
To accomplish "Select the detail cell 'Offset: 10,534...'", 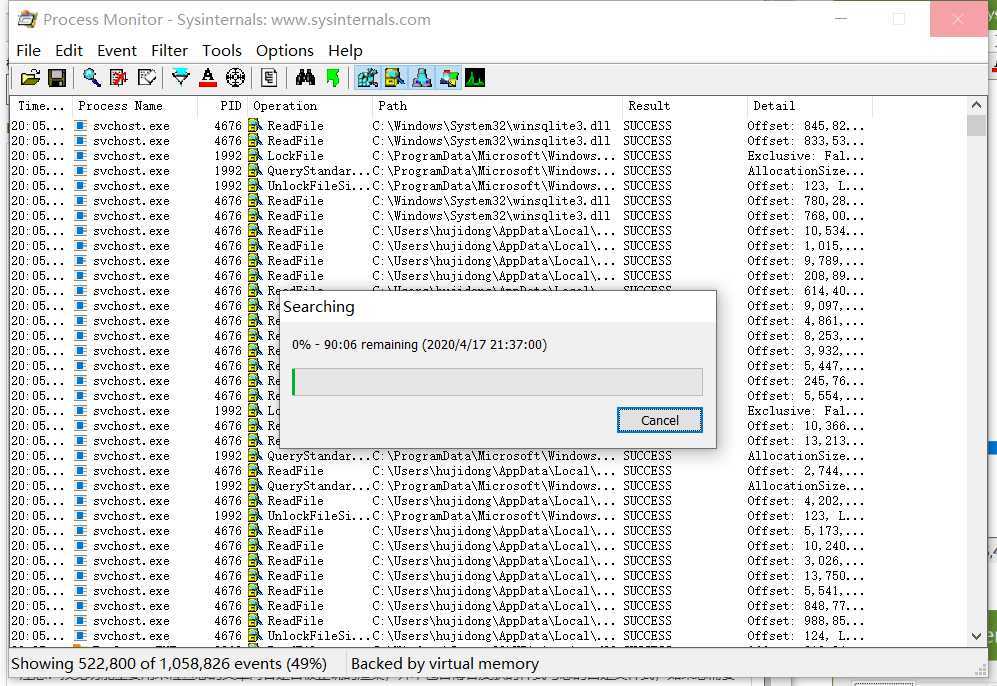I will click(806, 231).
